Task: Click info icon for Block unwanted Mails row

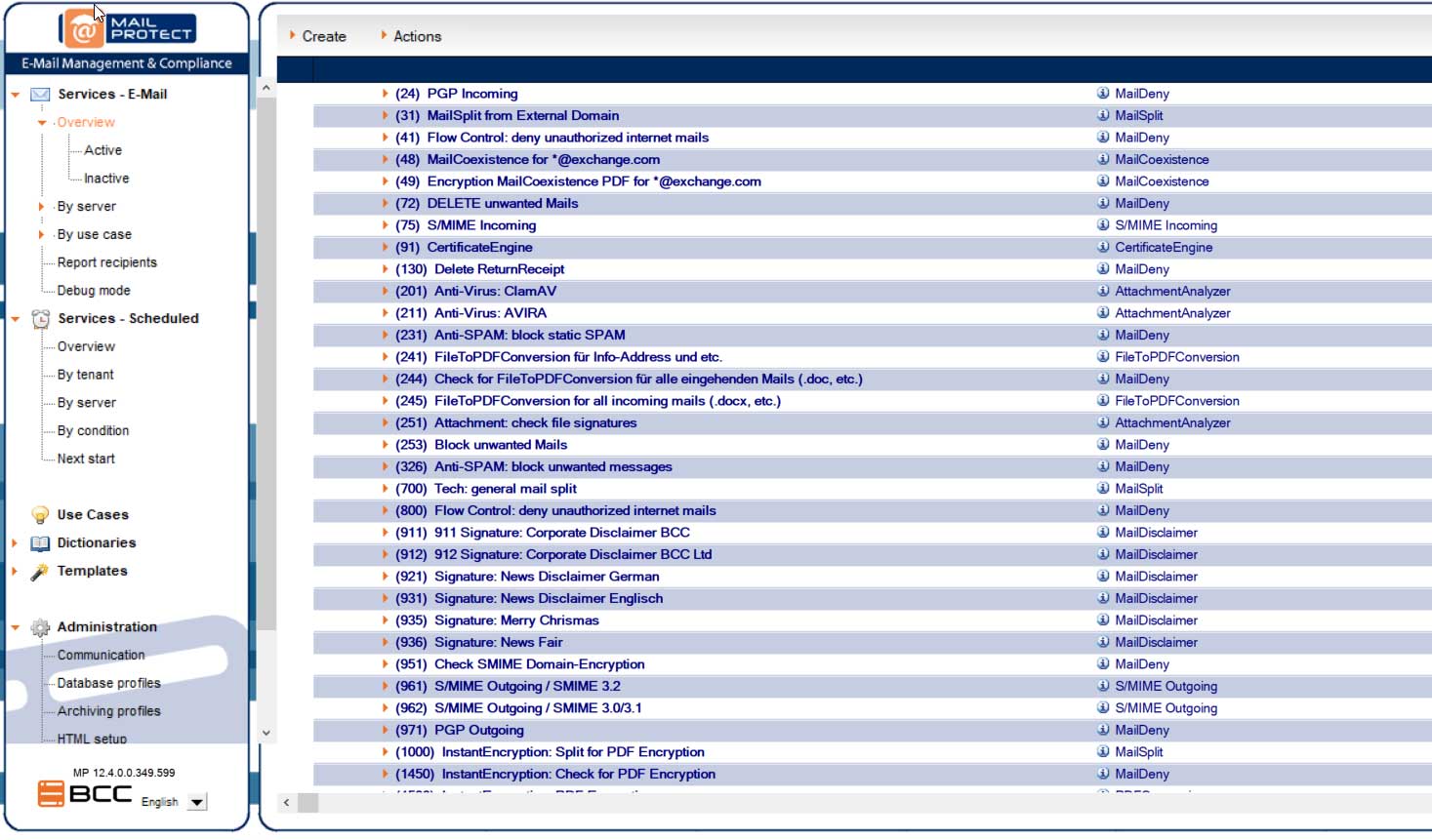Action: point(1103,445)
